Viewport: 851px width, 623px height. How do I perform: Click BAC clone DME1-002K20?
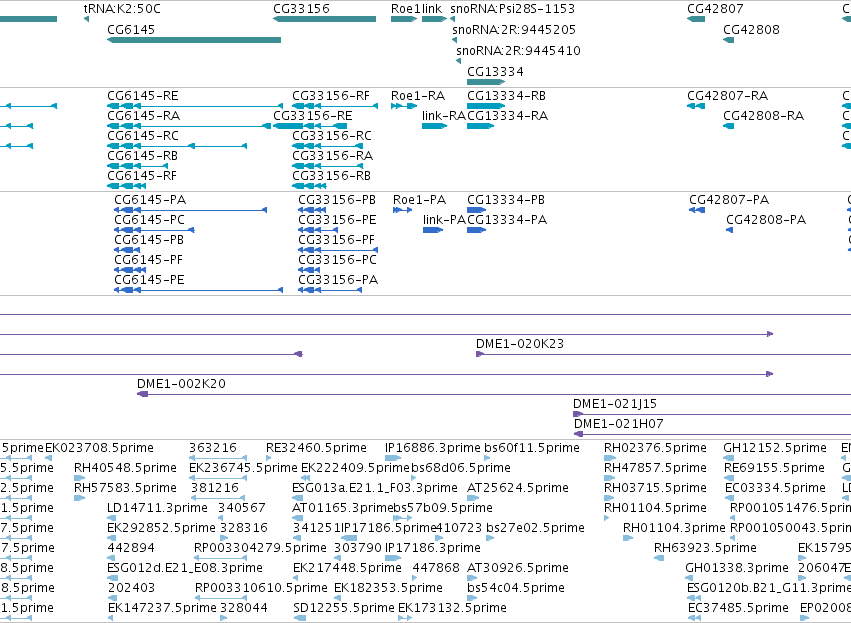click(x=181, y=384)
